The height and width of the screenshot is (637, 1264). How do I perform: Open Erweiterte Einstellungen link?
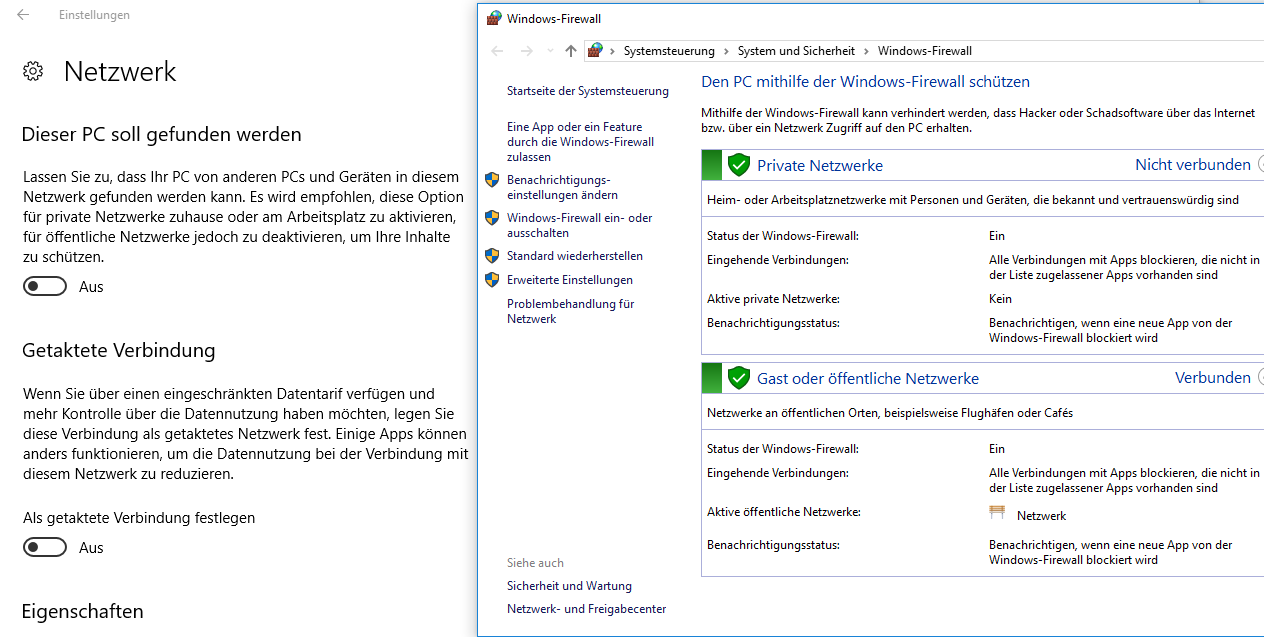pos(570,280)
